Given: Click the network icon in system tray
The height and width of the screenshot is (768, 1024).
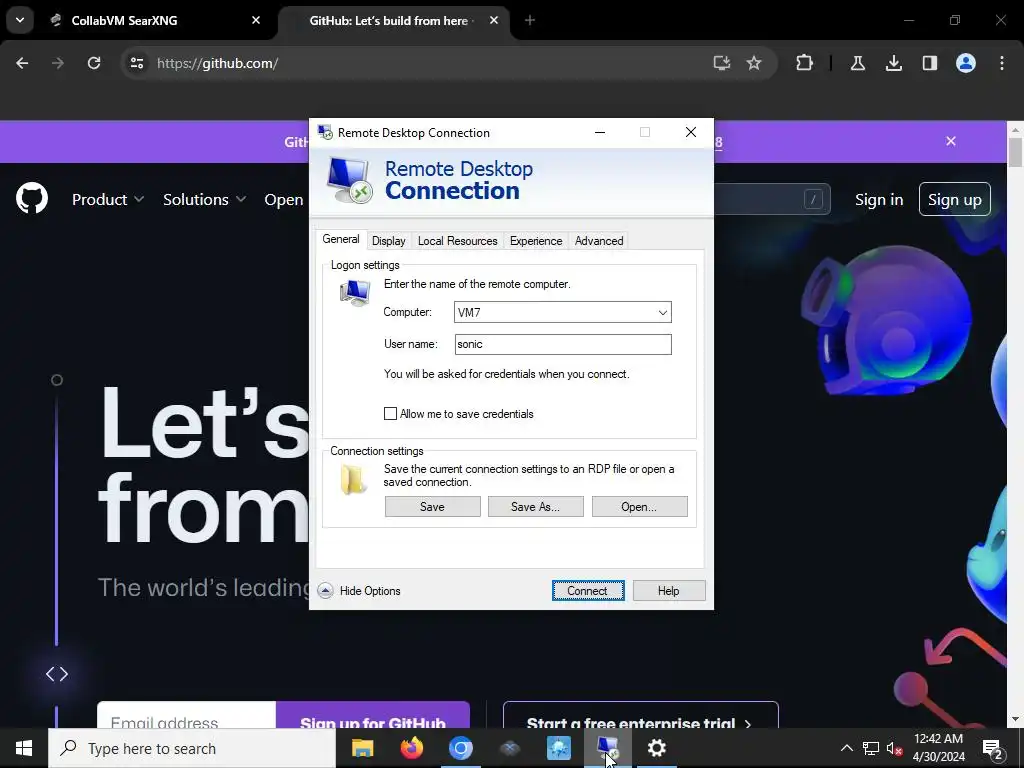Looking at the screenshot, I should [871, 748].
